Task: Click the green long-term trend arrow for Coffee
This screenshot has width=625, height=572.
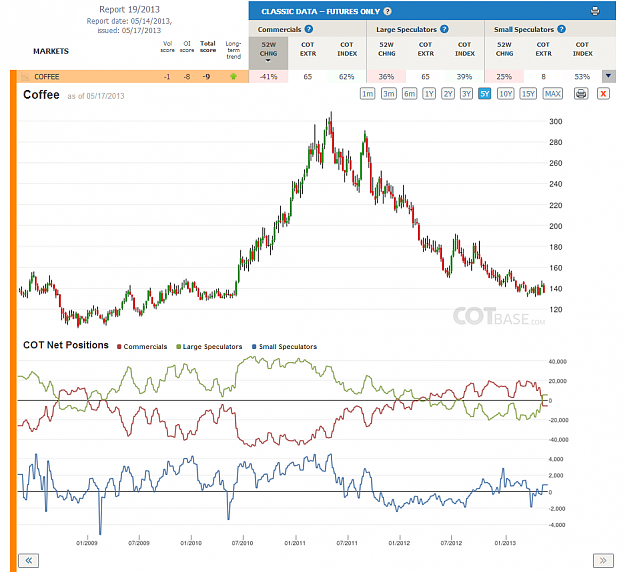Action: 234,76
